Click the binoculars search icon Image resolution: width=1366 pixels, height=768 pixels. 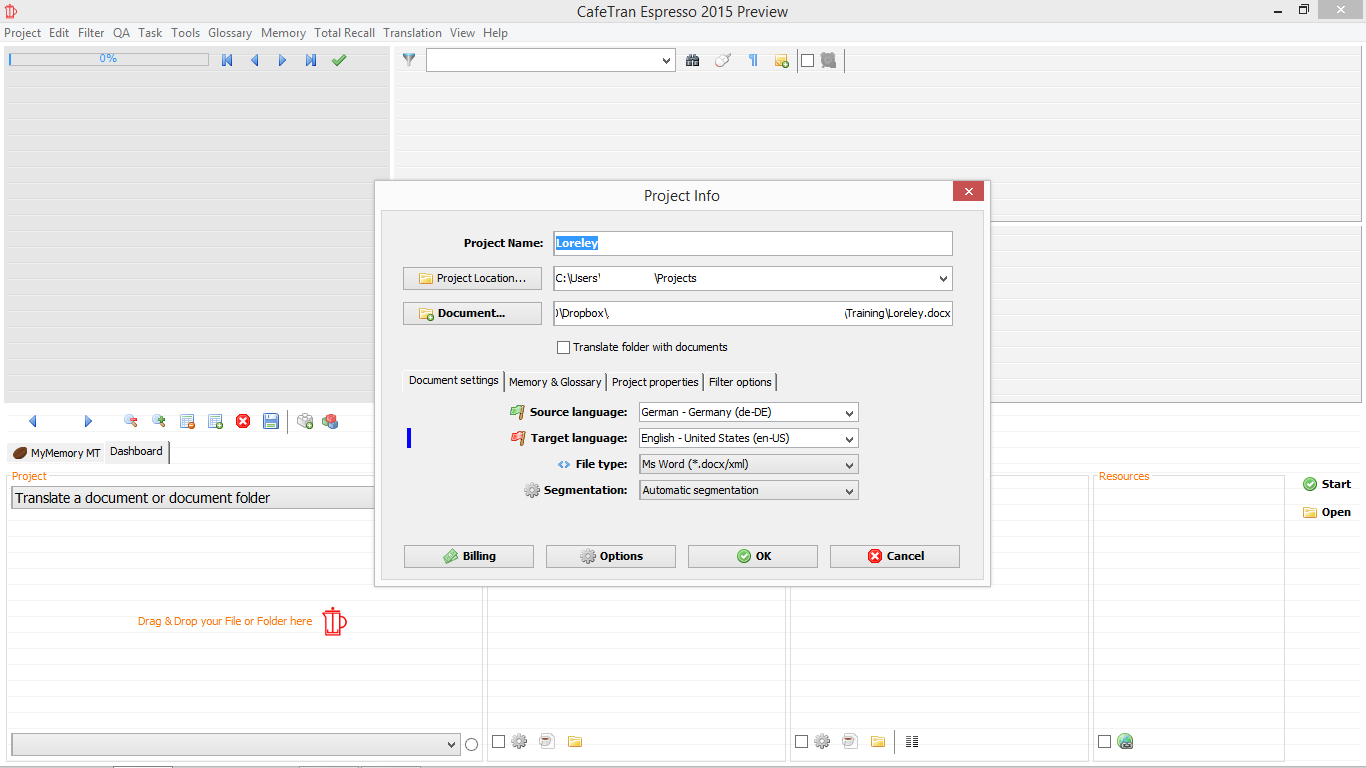pyautogui.click(x=692, y=61)
